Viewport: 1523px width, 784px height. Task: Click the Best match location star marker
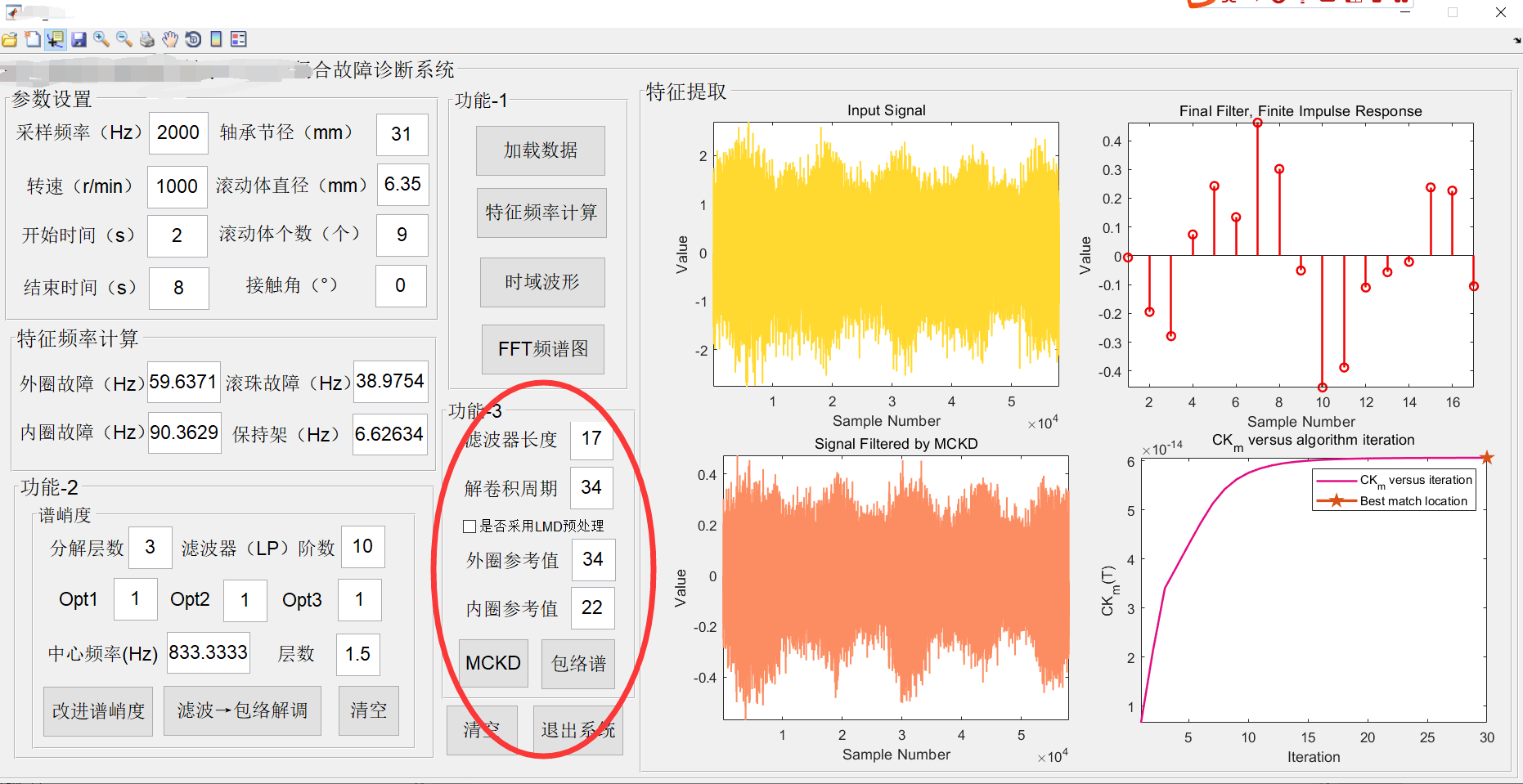coord(1487,458)
